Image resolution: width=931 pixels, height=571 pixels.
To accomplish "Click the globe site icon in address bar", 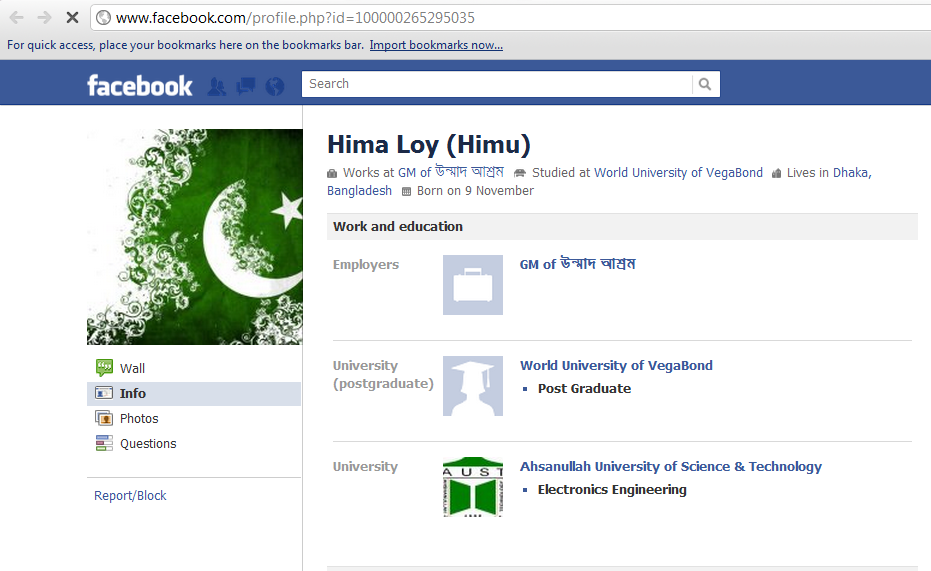I will tap(103, 18).
